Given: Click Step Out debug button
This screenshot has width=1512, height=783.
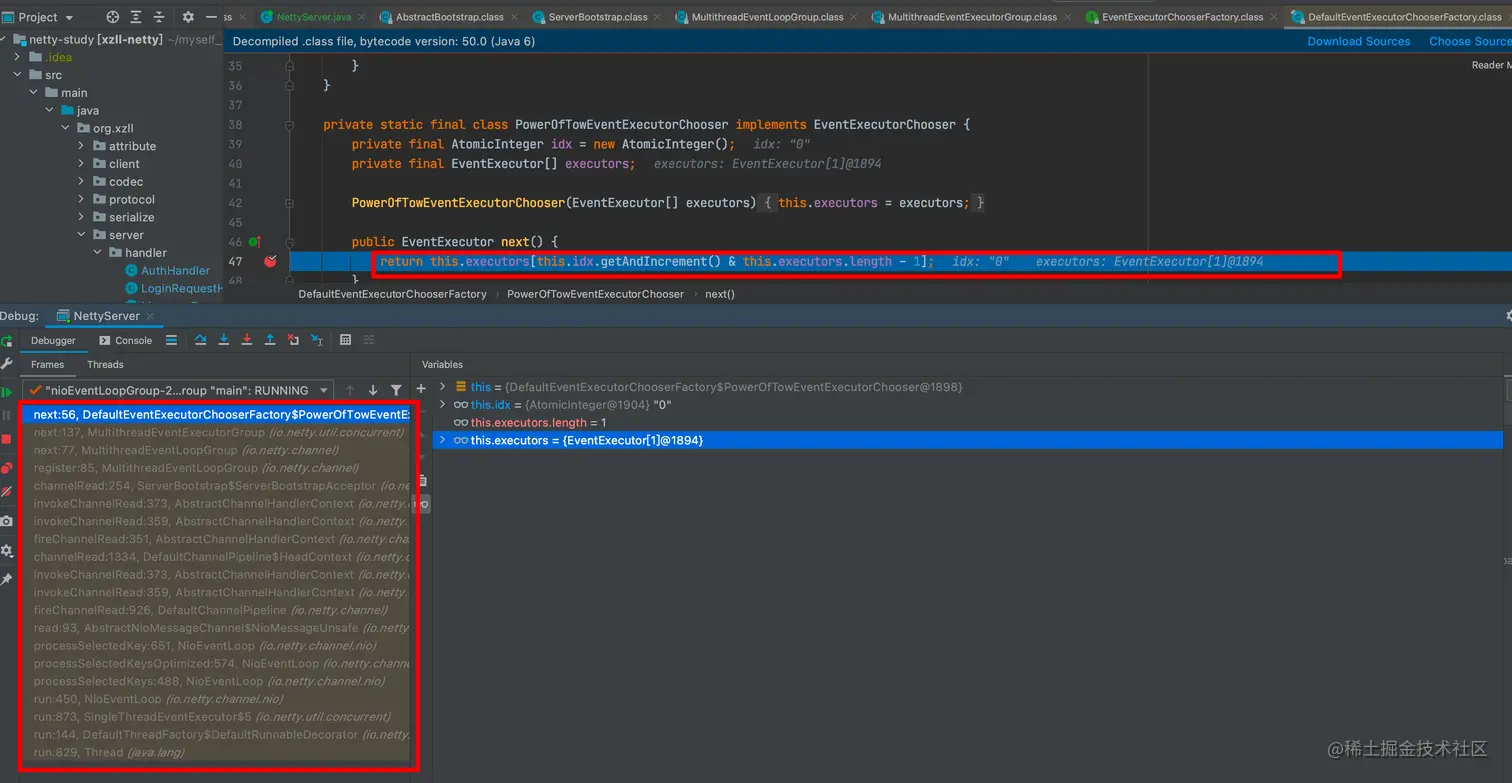Looking at the screenshot, I should (270, 340).
